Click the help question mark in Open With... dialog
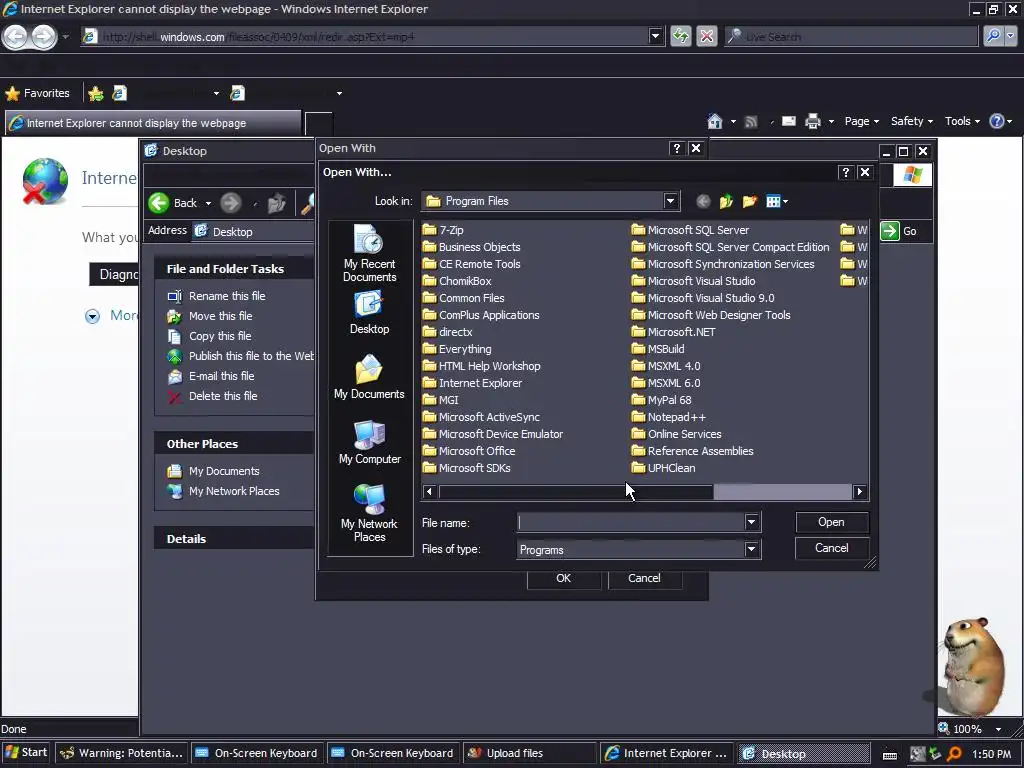Viewport: 1024px width, 768px height. click(846, 172)
